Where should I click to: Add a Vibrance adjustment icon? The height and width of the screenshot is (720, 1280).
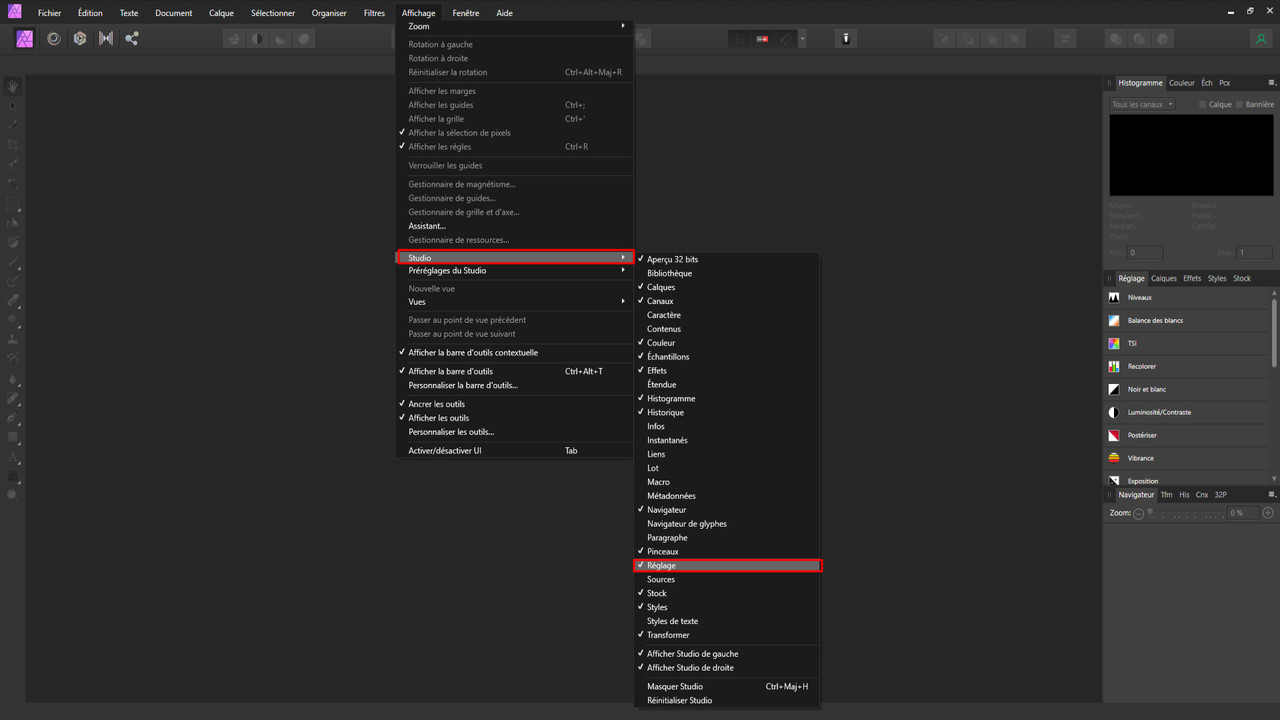1114,458
